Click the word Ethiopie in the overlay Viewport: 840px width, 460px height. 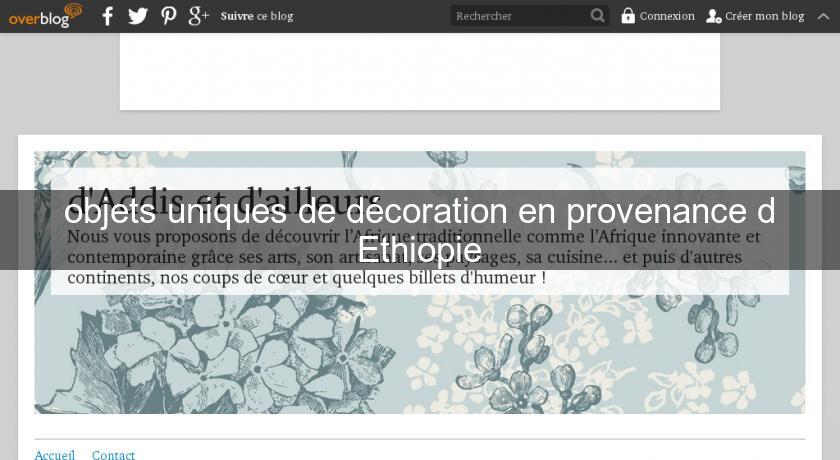click(x=420, y=249)
